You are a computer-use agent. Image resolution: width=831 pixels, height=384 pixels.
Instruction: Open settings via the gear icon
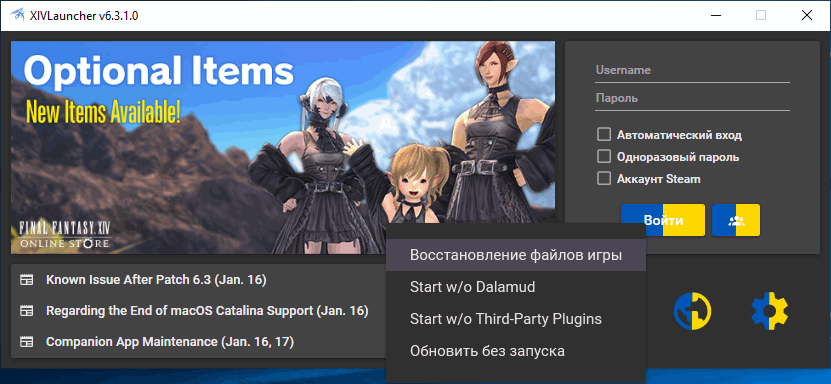pyautogui.click(x=770, y=311)
